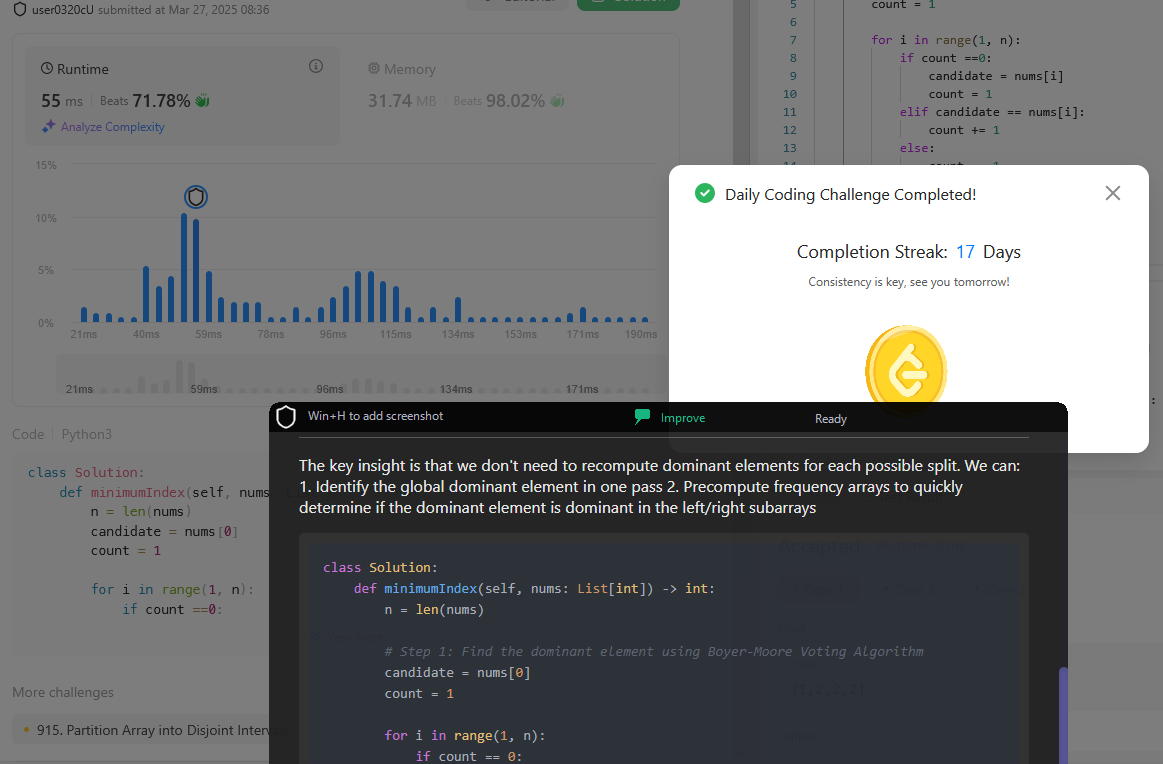The height and width of the screenshot is (764, 1163).
Task: Click the 'Win+H to add screenshot' hint
Action: point(375,416)
